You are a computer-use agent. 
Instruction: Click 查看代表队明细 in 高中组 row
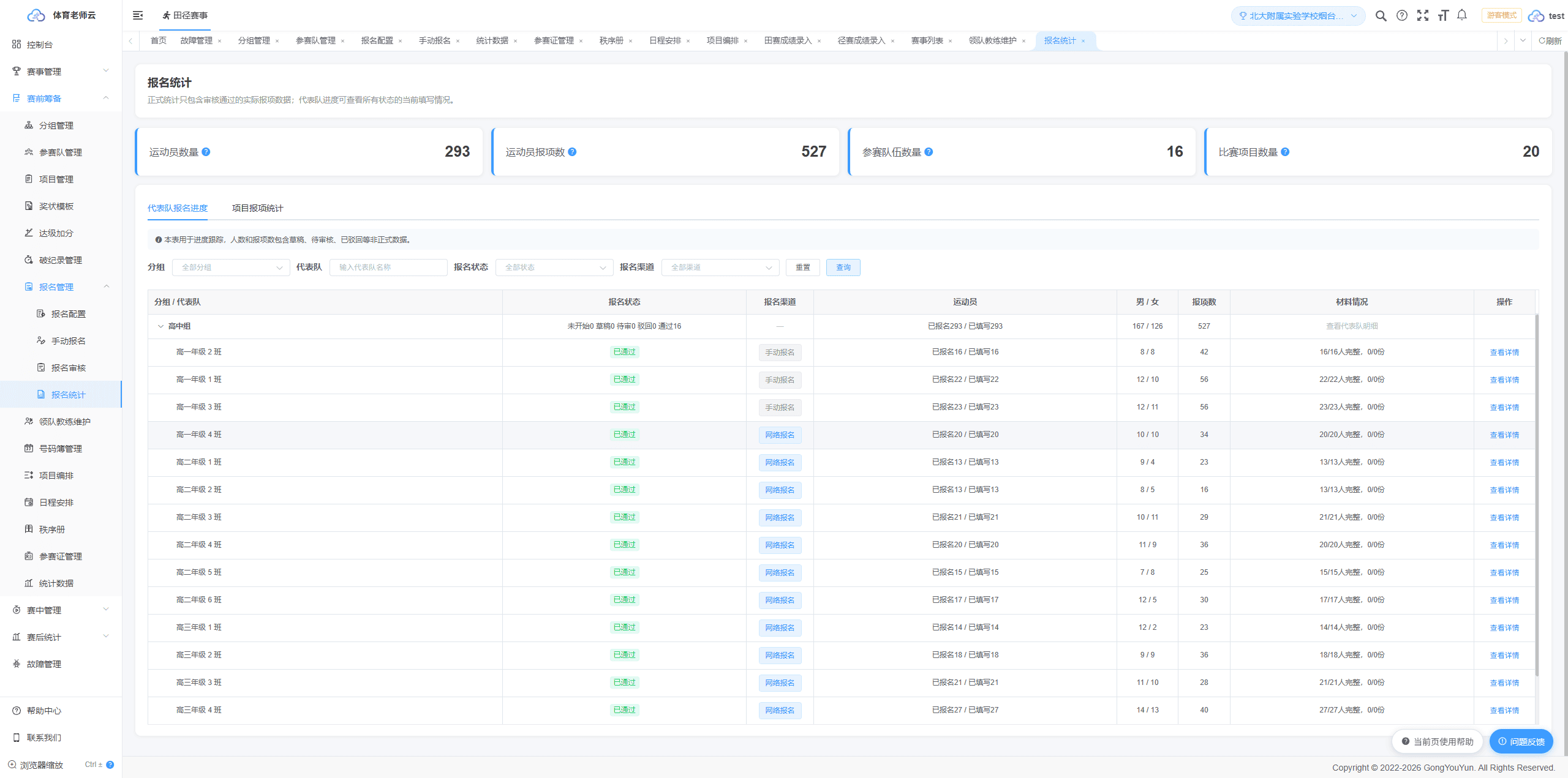click(x=1352, y=326)
